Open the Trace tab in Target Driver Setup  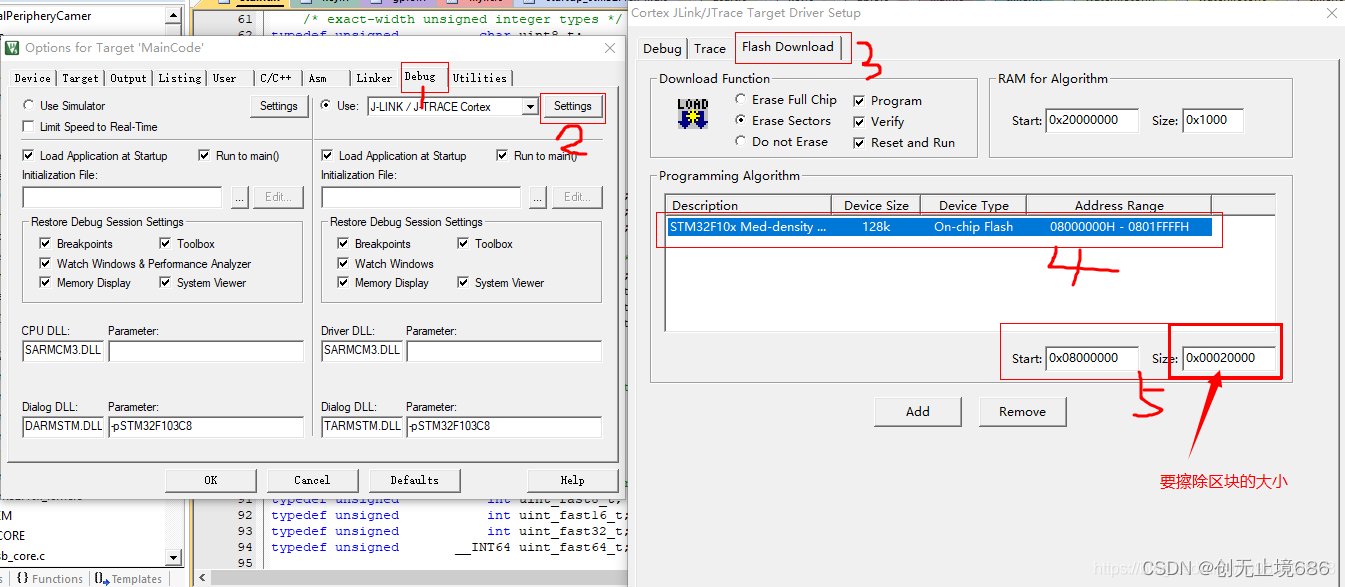point(710,48)
